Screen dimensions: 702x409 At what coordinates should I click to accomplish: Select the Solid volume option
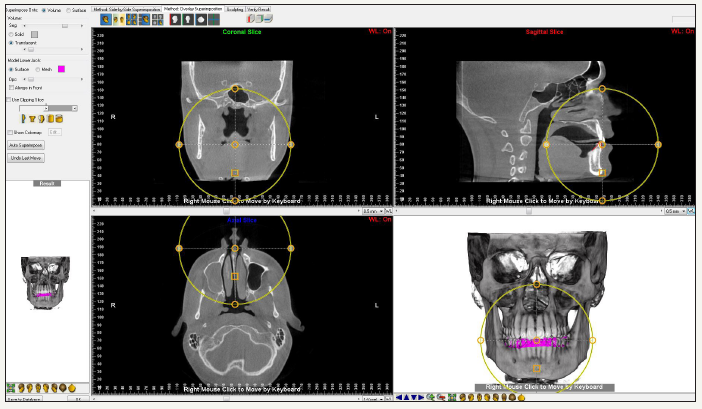point(11,34)
